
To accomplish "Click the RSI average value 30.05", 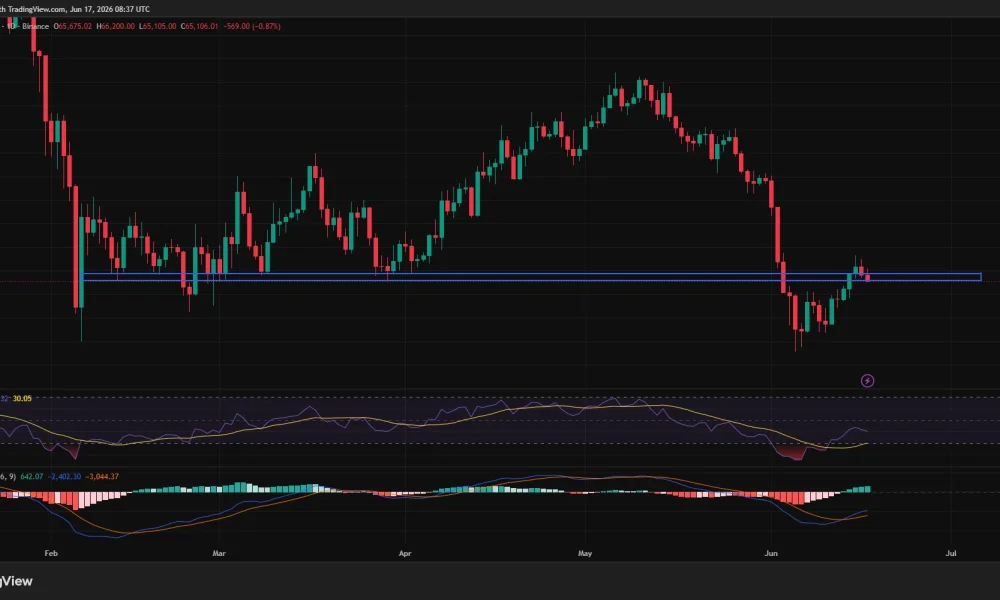I will coord(22,399).
